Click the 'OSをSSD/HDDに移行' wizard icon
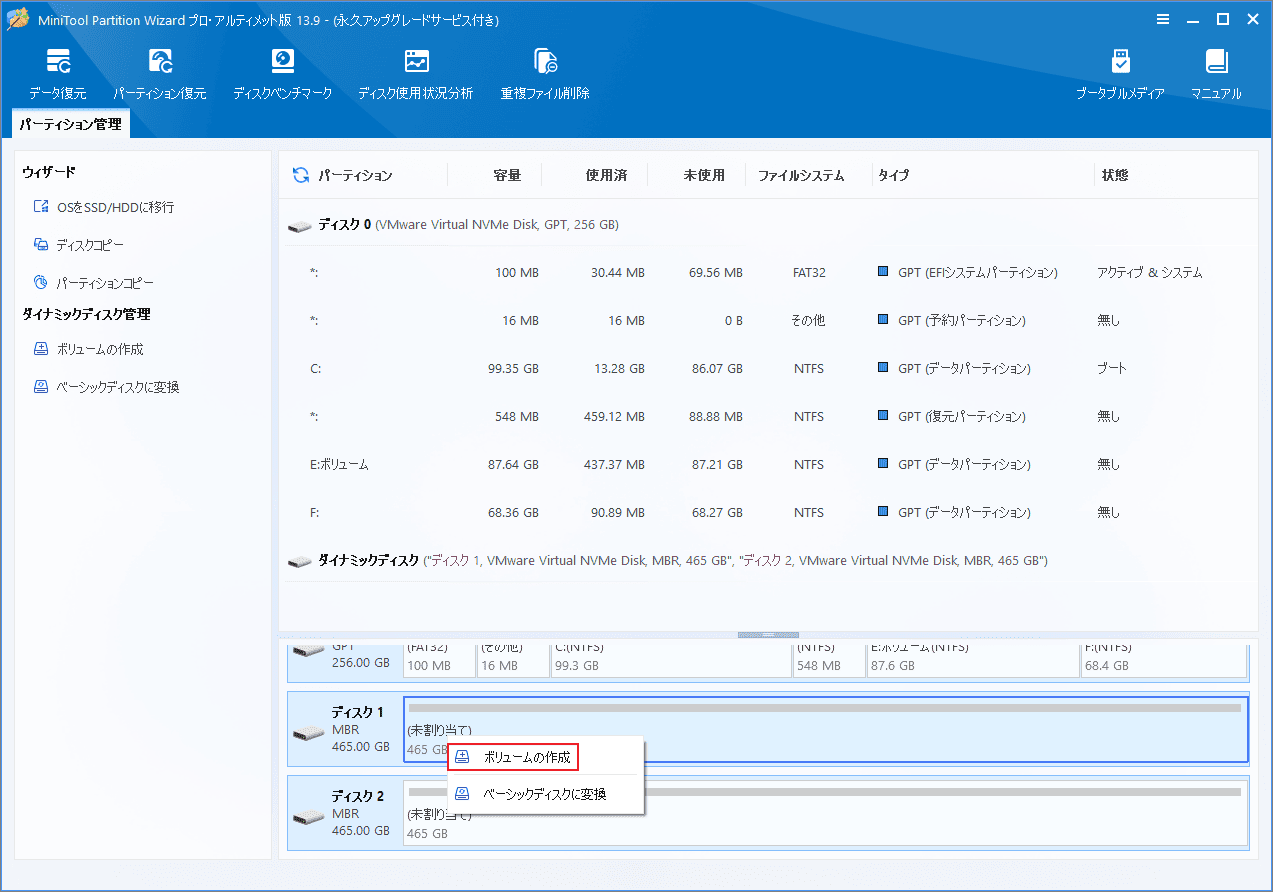This screenshot has height=892, width=1273. coord(41,207)
